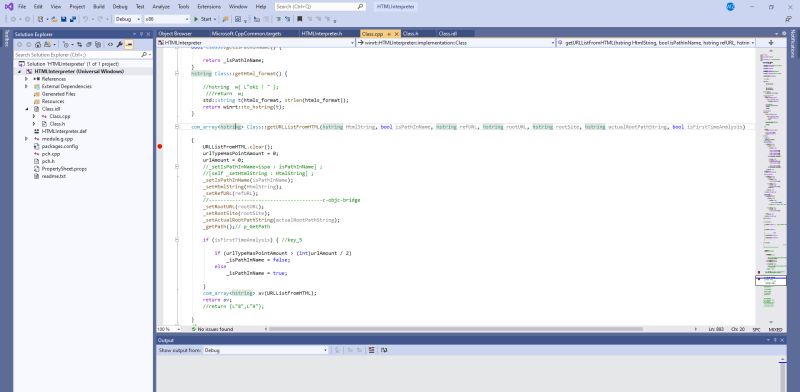Click the Toggle Bookmark icon in toolbar
Screen dimensions: 800x392
pyautogui.click(x=299, y=19)
